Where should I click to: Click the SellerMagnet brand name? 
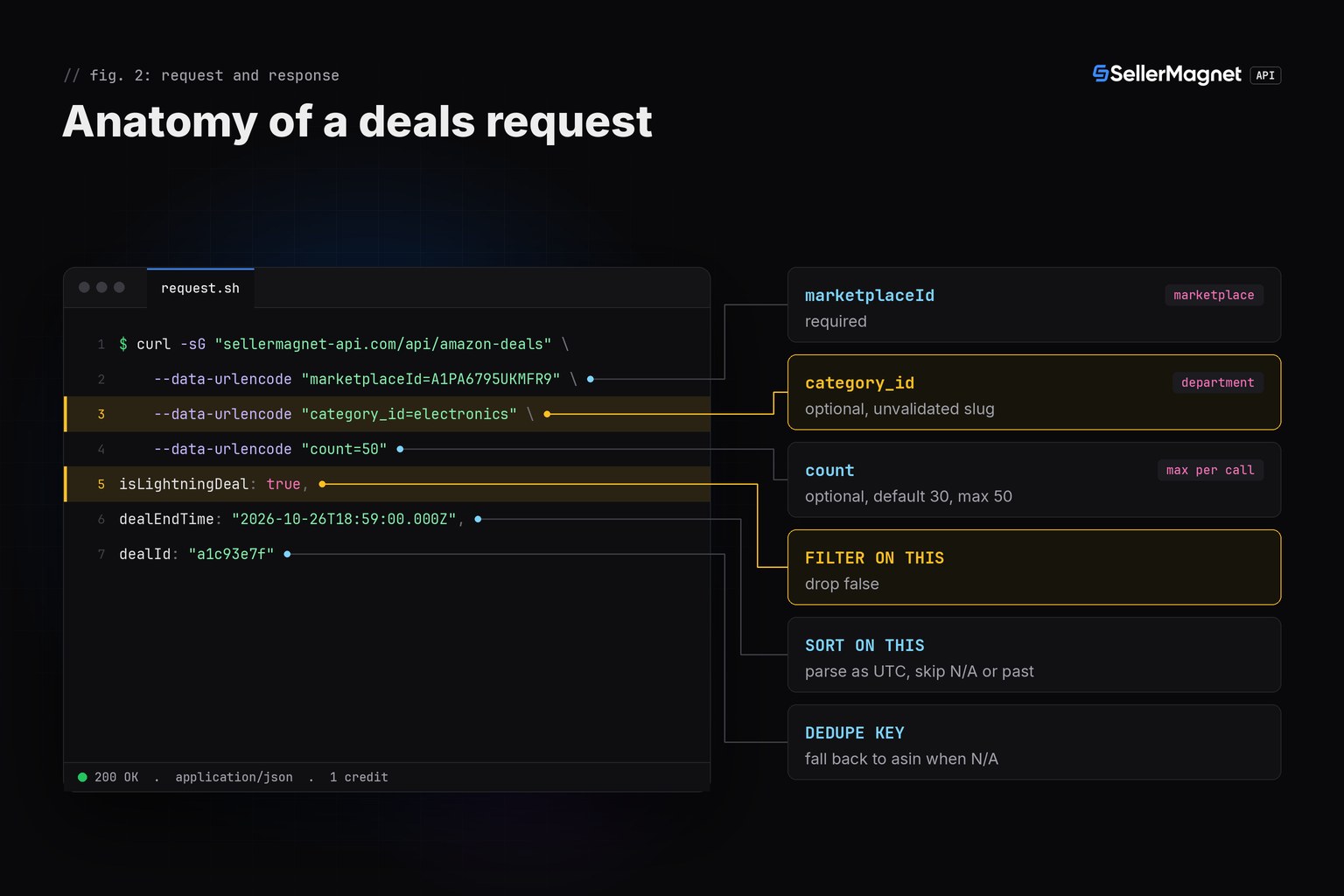(1175, 74)
